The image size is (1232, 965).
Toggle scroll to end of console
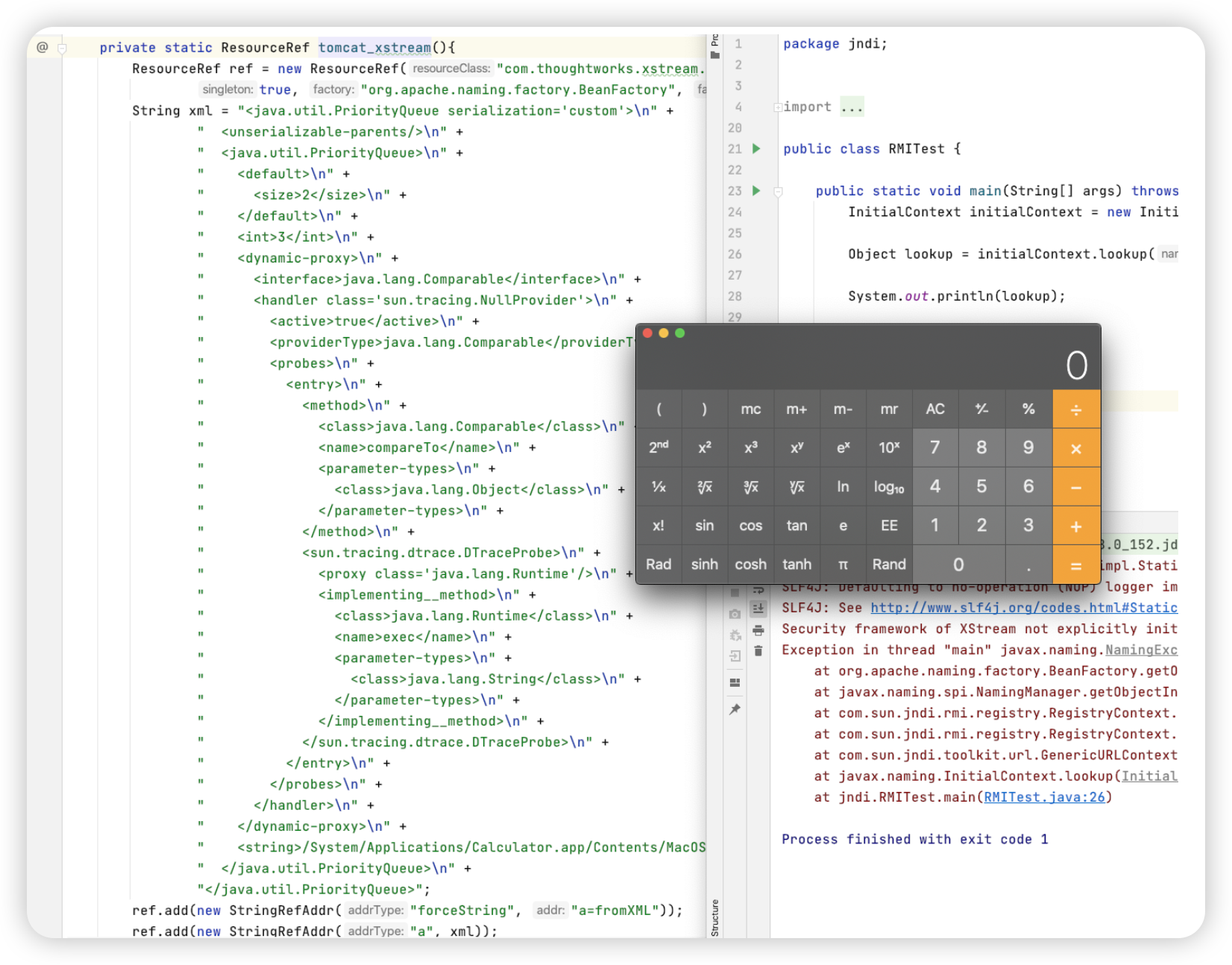[758, 609]
